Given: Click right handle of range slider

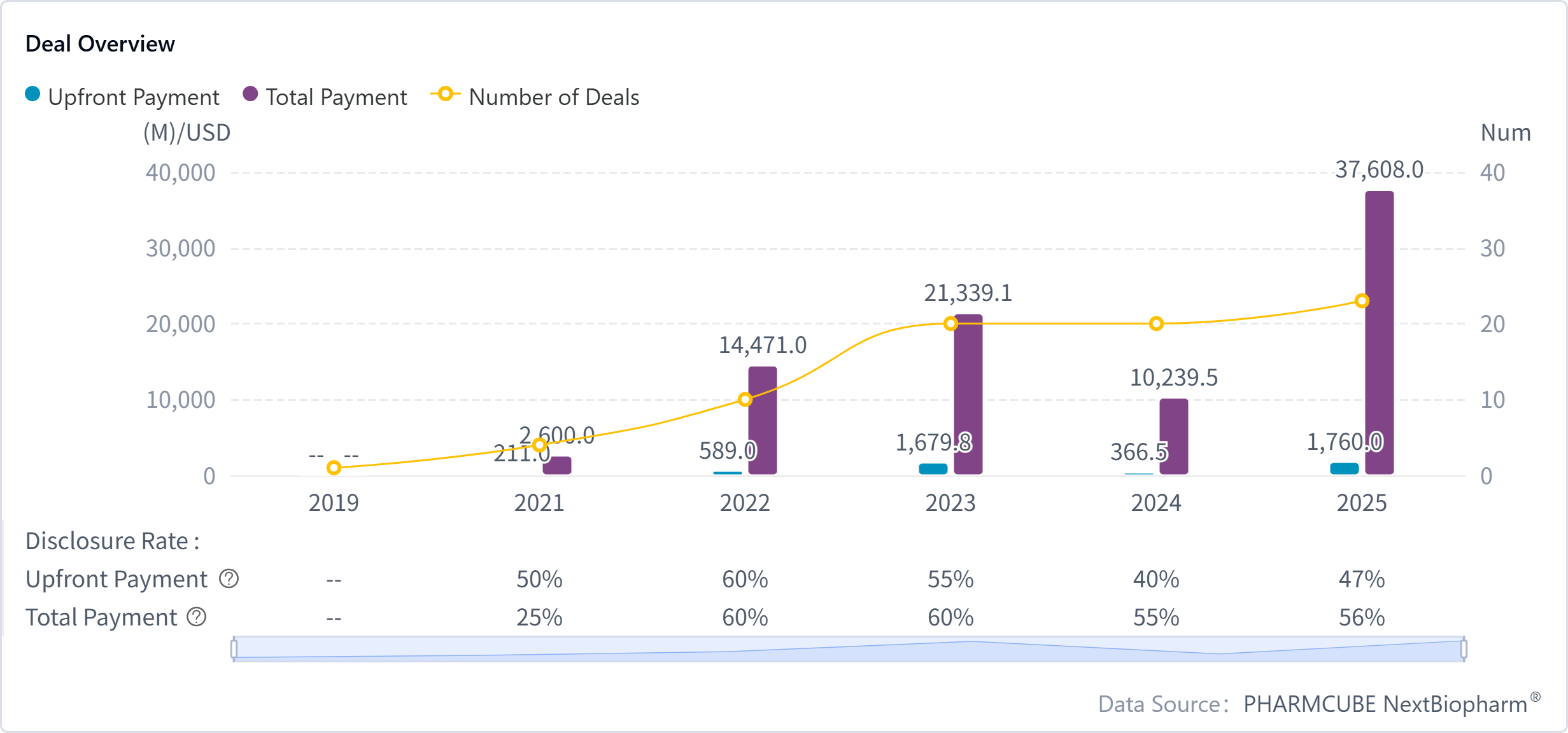Looking at the screenshot, I should [1464, 649].
